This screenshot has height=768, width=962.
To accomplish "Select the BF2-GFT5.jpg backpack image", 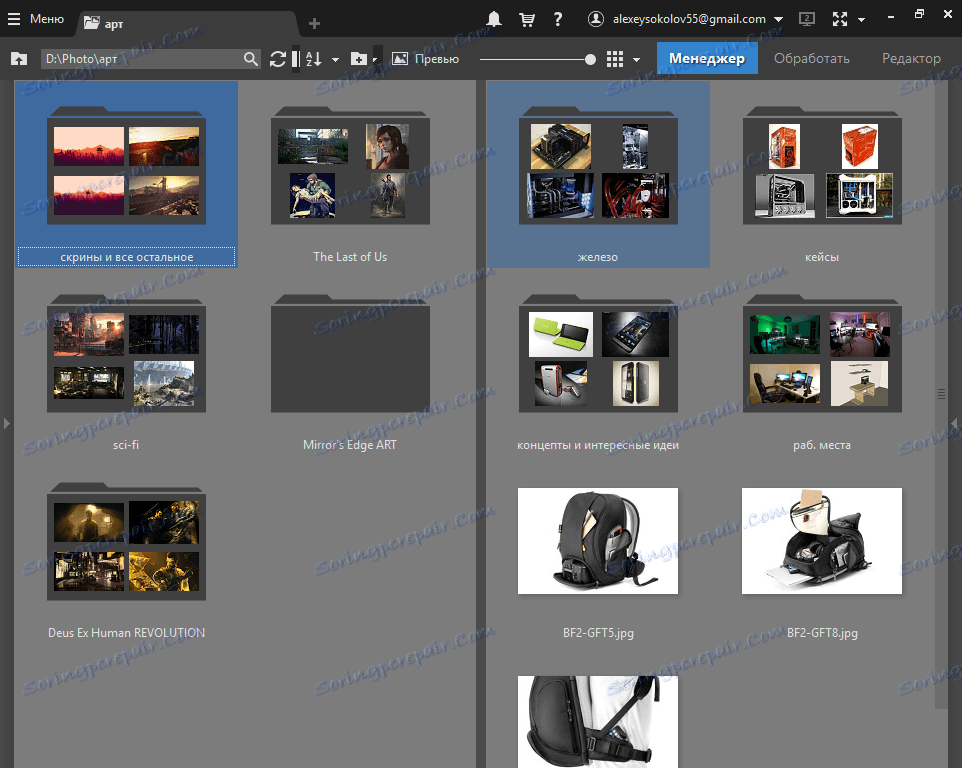I will pos(598,541).
